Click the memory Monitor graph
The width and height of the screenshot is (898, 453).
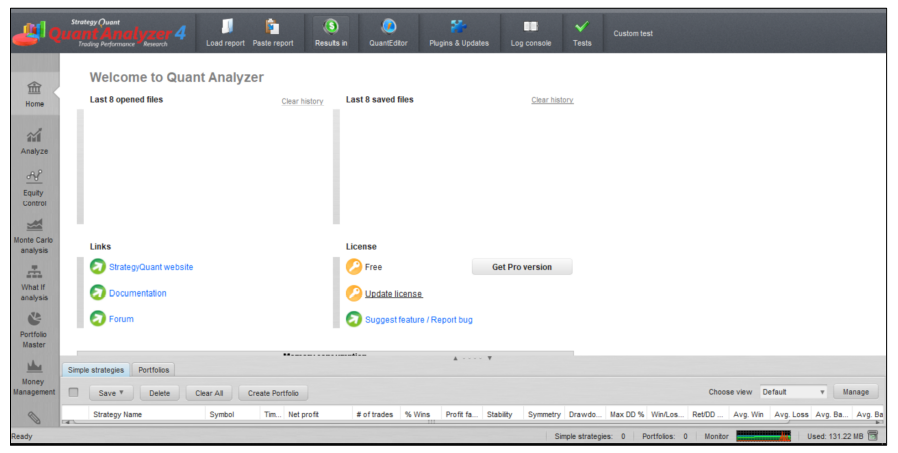click(763, 436)
